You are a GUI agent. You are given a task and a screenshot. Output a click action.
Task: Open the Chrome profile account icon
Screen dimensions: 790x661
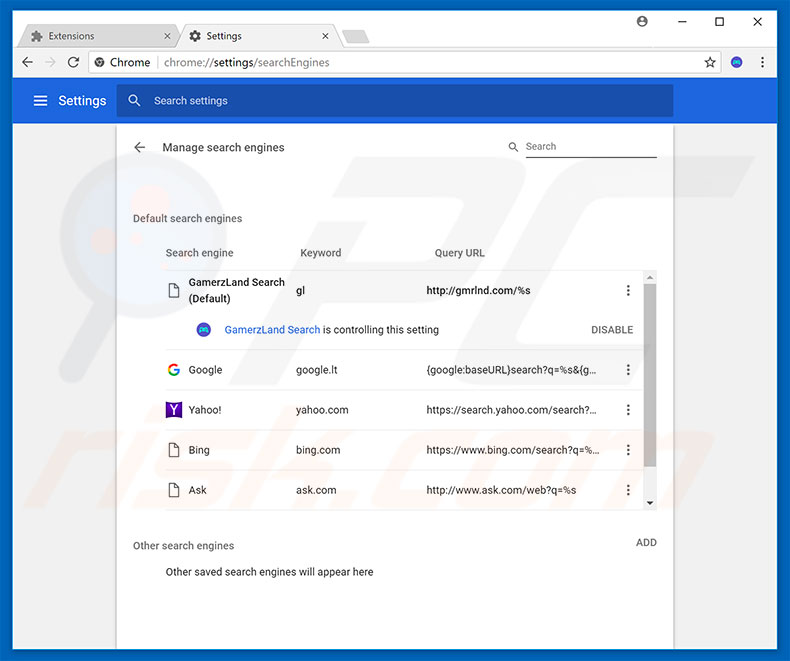coord(642,21)
